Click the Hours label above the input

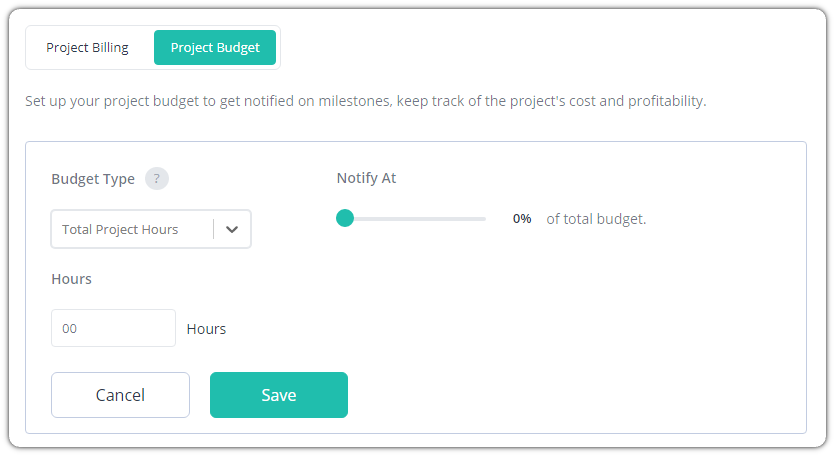71,279
